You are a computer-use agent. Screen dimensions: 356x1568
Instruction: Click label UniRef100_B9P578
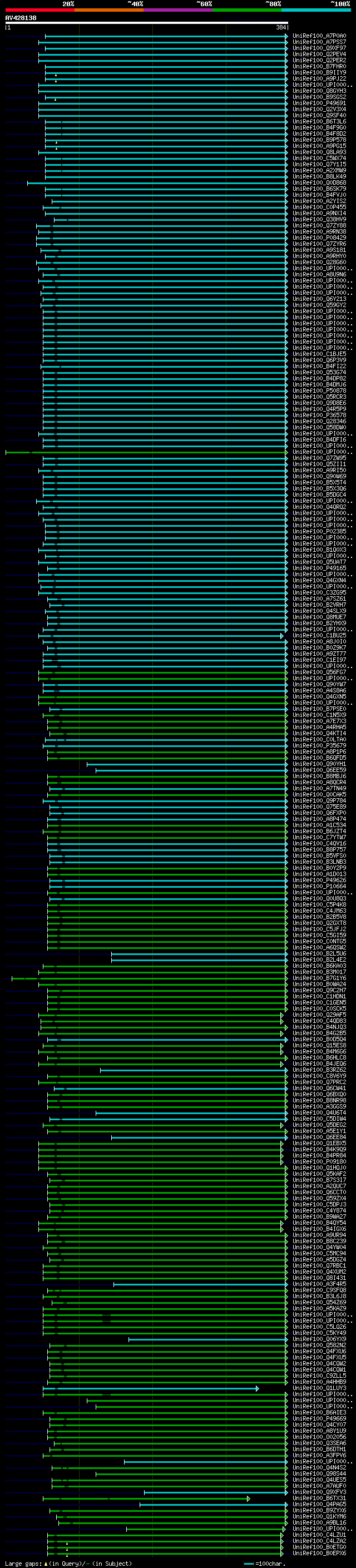point(319,140)
